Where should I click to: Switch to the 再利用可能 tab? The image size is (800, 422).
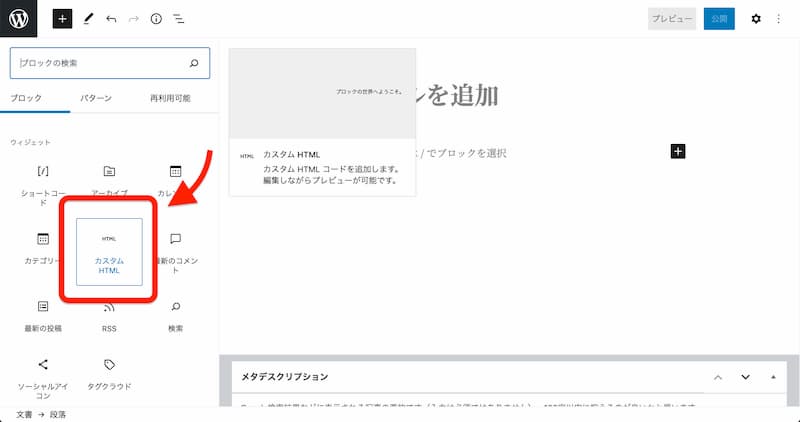click(x=170, y=98)
